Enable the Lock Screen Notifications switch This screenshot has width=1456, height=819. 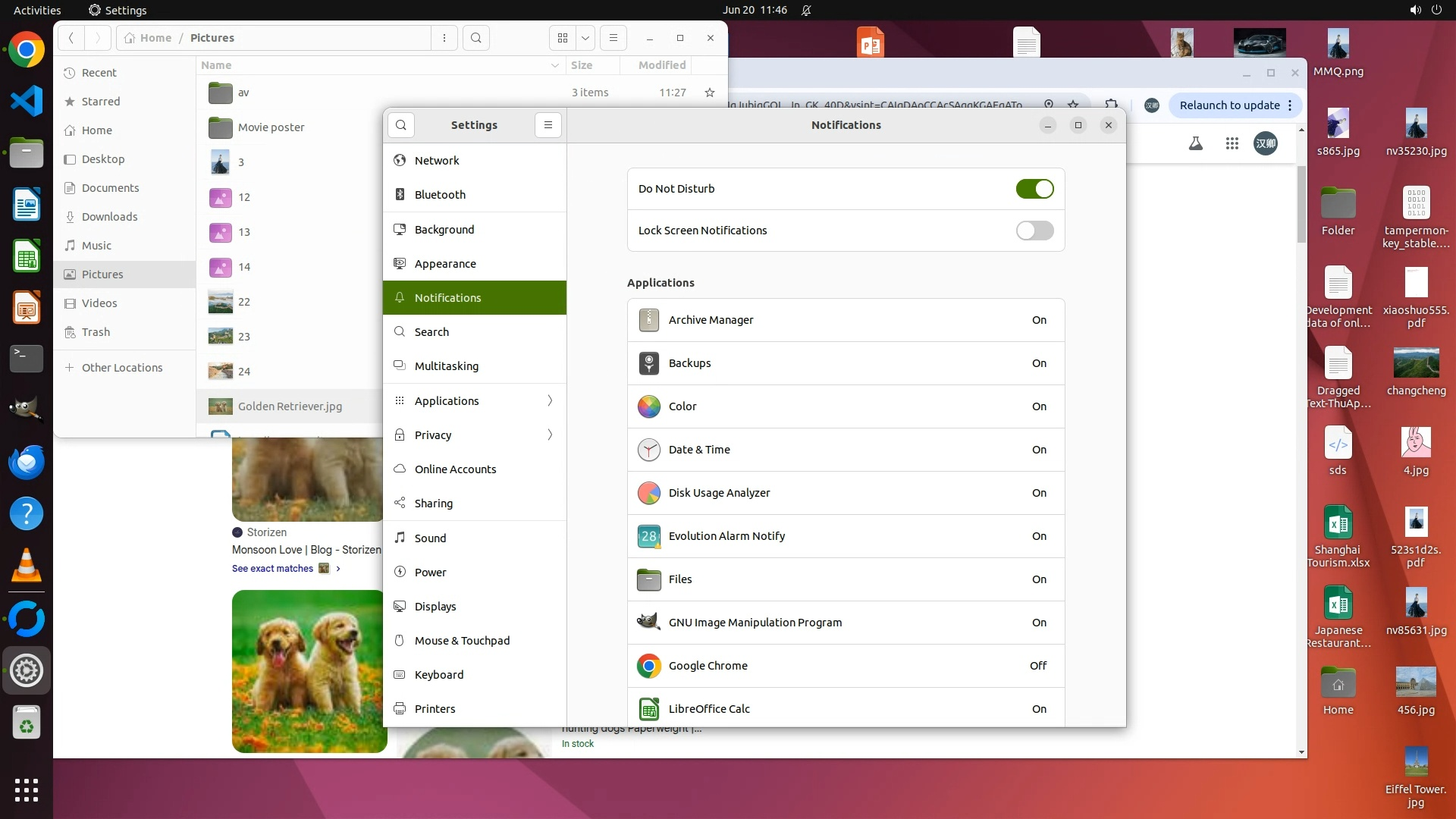click(1034, 231)
